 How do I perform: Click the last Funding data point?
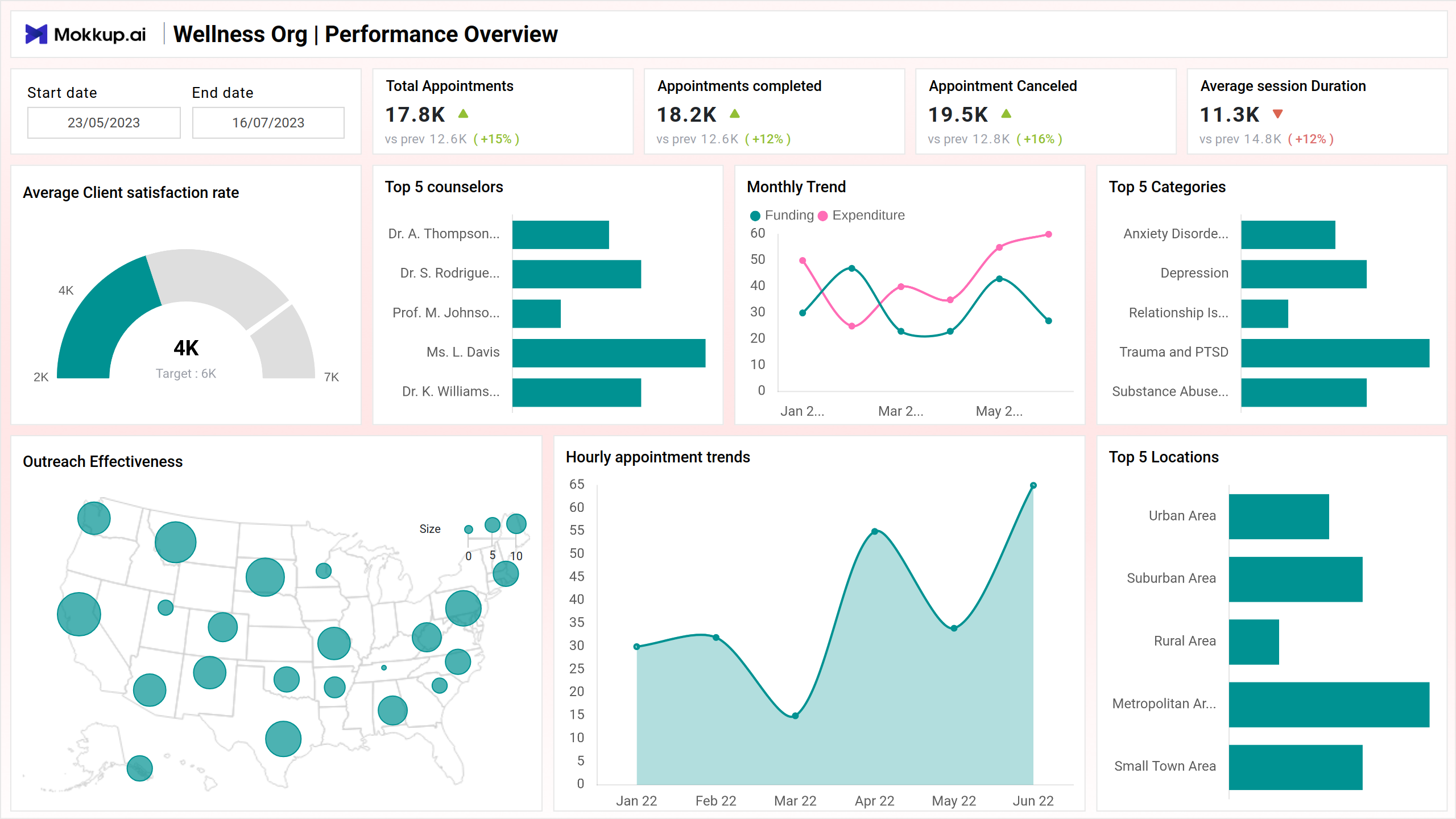(x=1049, y=321)
